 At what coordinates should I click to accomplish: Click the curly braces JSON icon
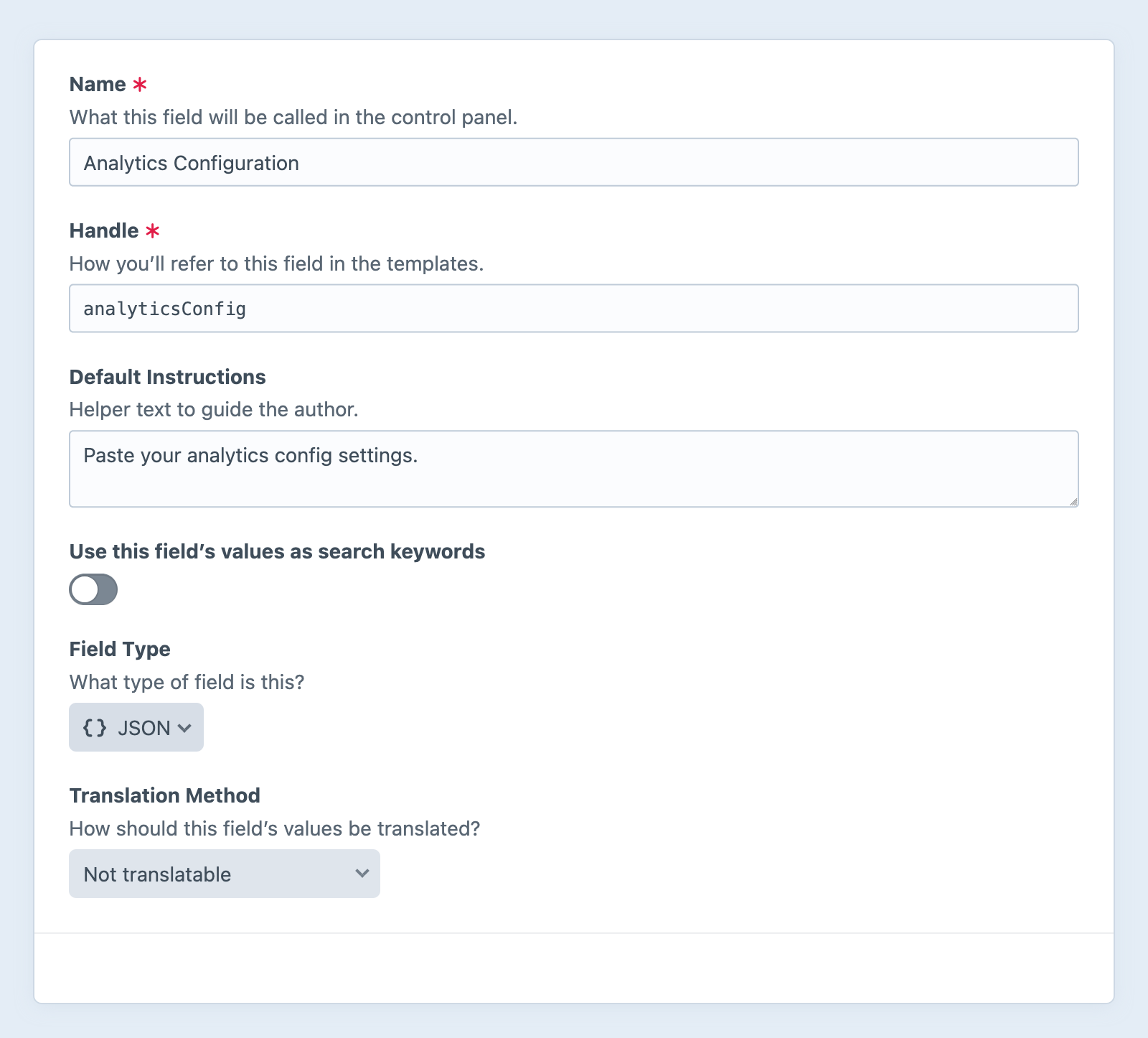click(95, 727)
